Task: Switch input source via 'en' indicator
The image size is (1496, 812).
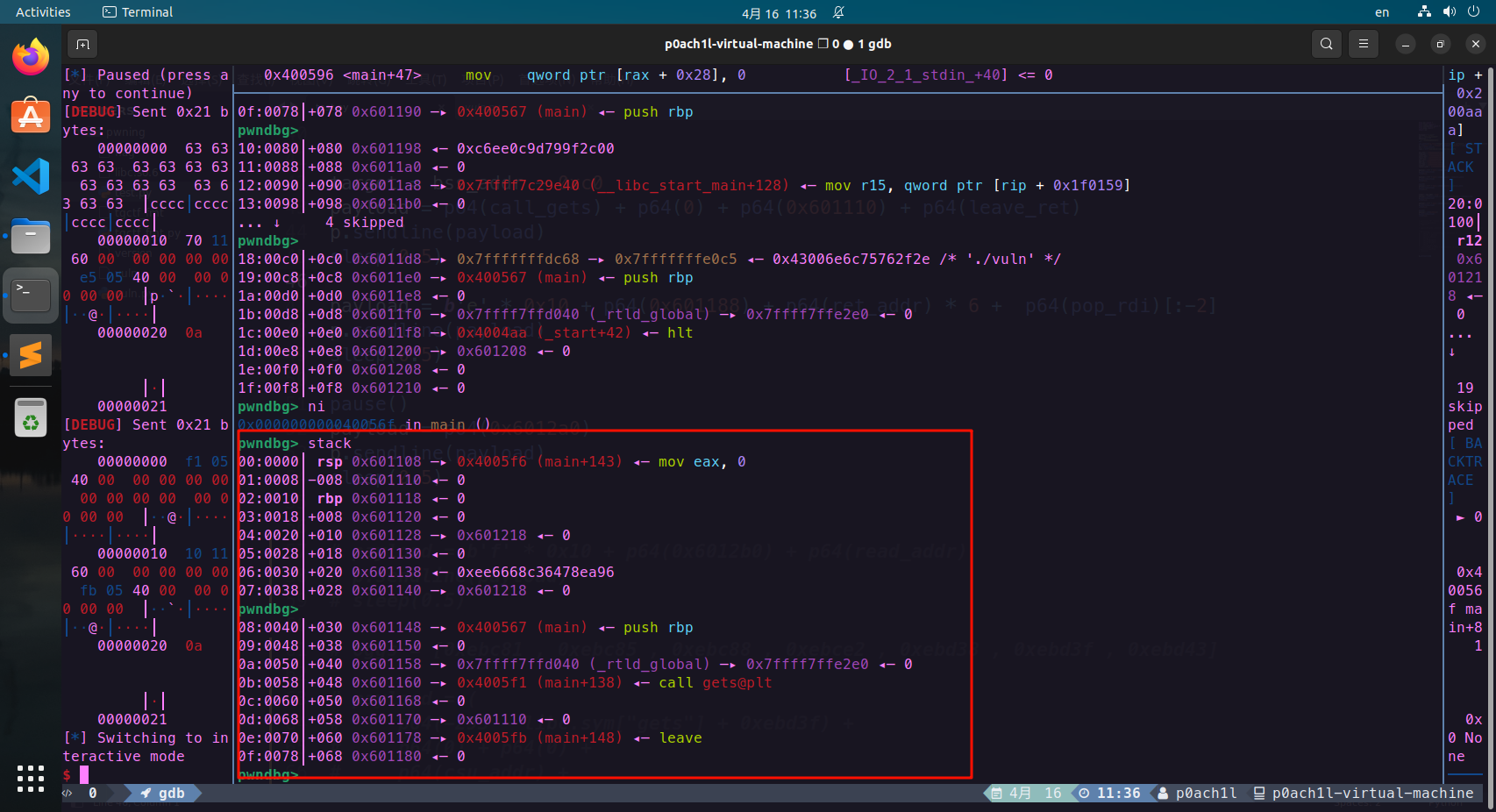Action: pyautogui.click(x=1382, y=12)
